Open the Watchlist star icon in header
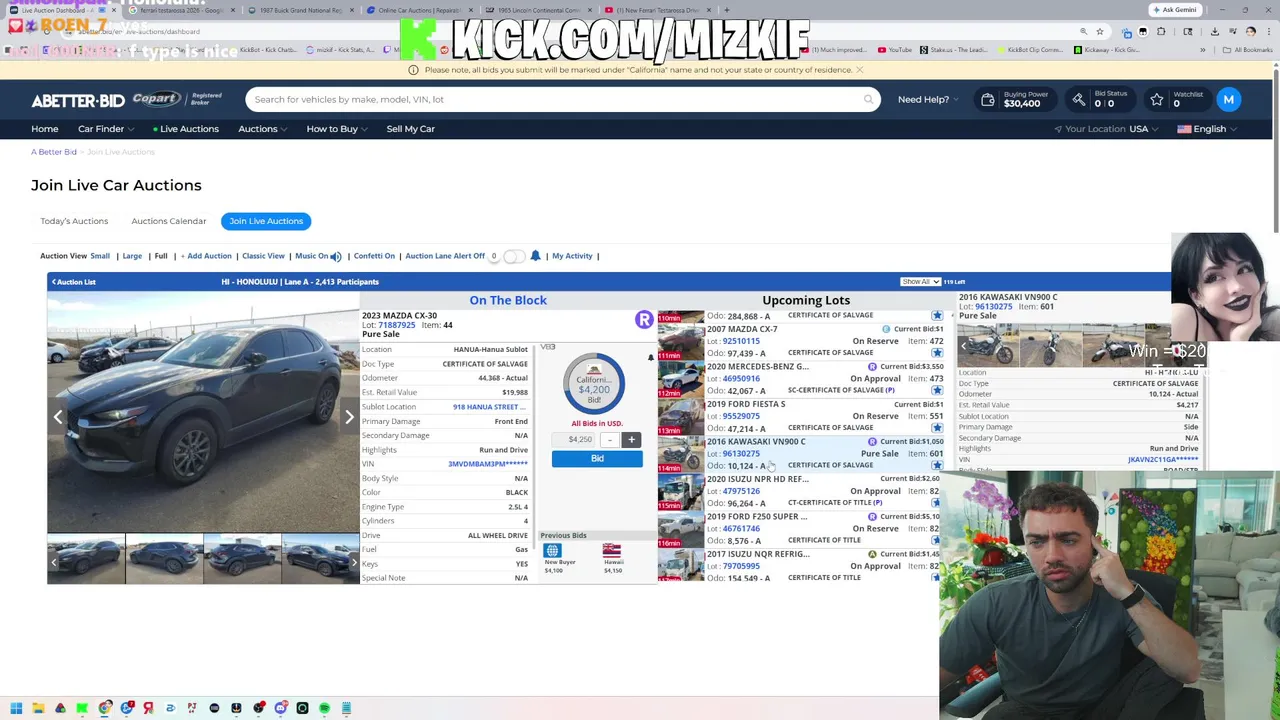1280x720 pixels. [x=1157, y=99]
